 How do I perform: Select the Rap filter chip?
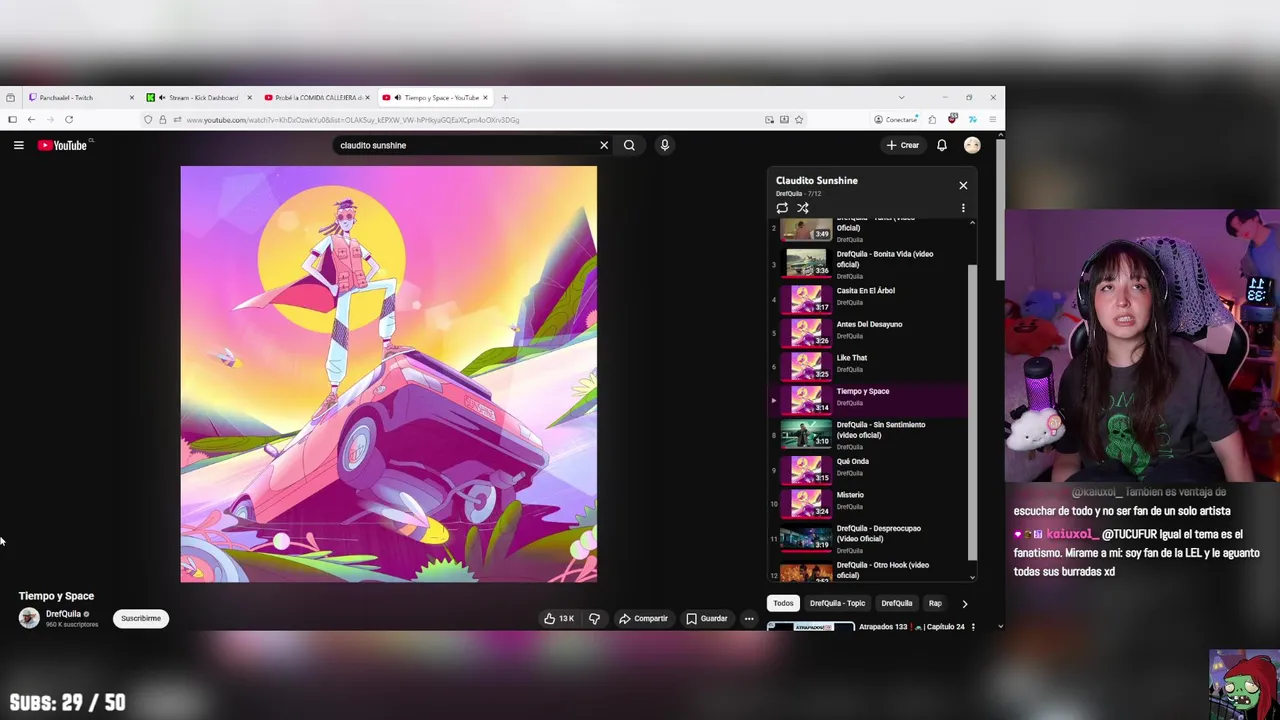pyautogui.click(x=935, y=603)
